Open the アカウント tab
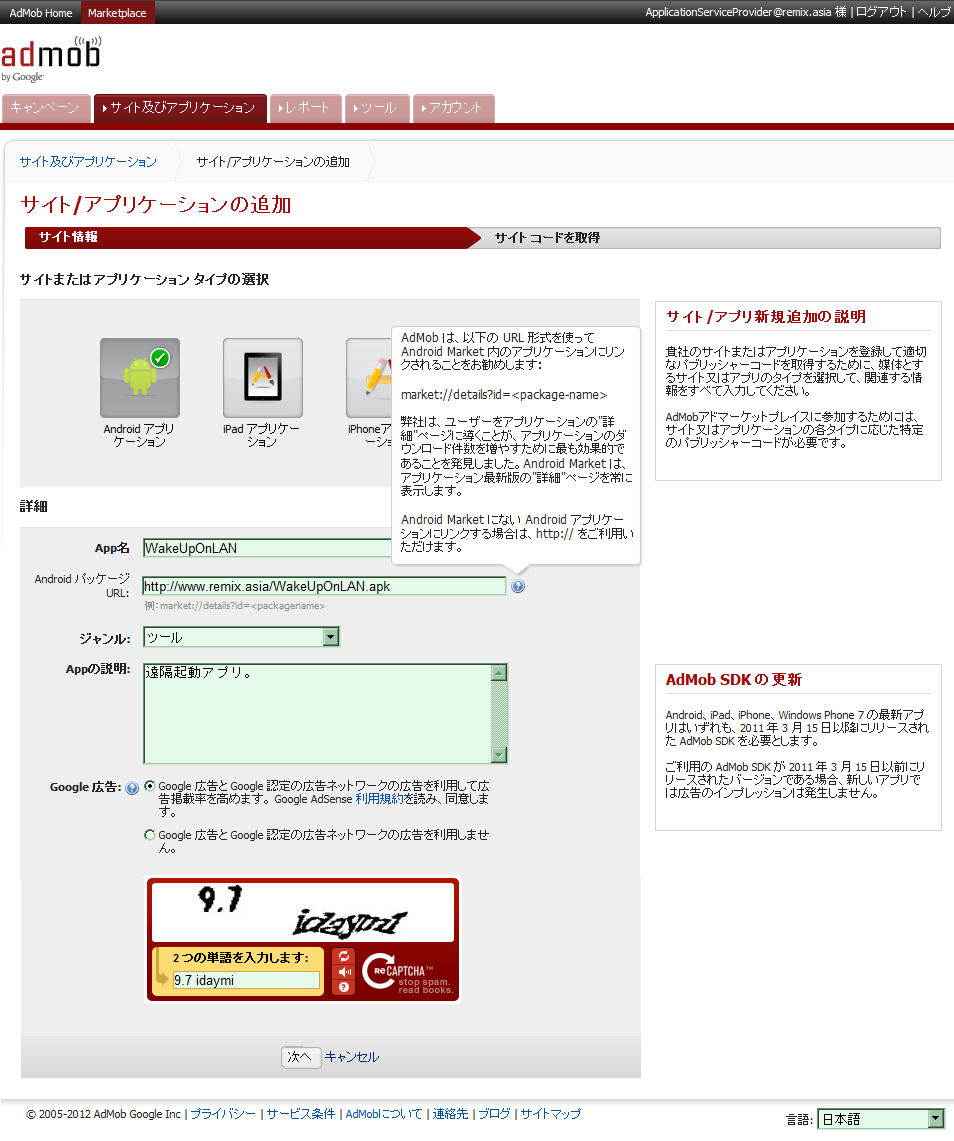 click(x=453, y=108)
